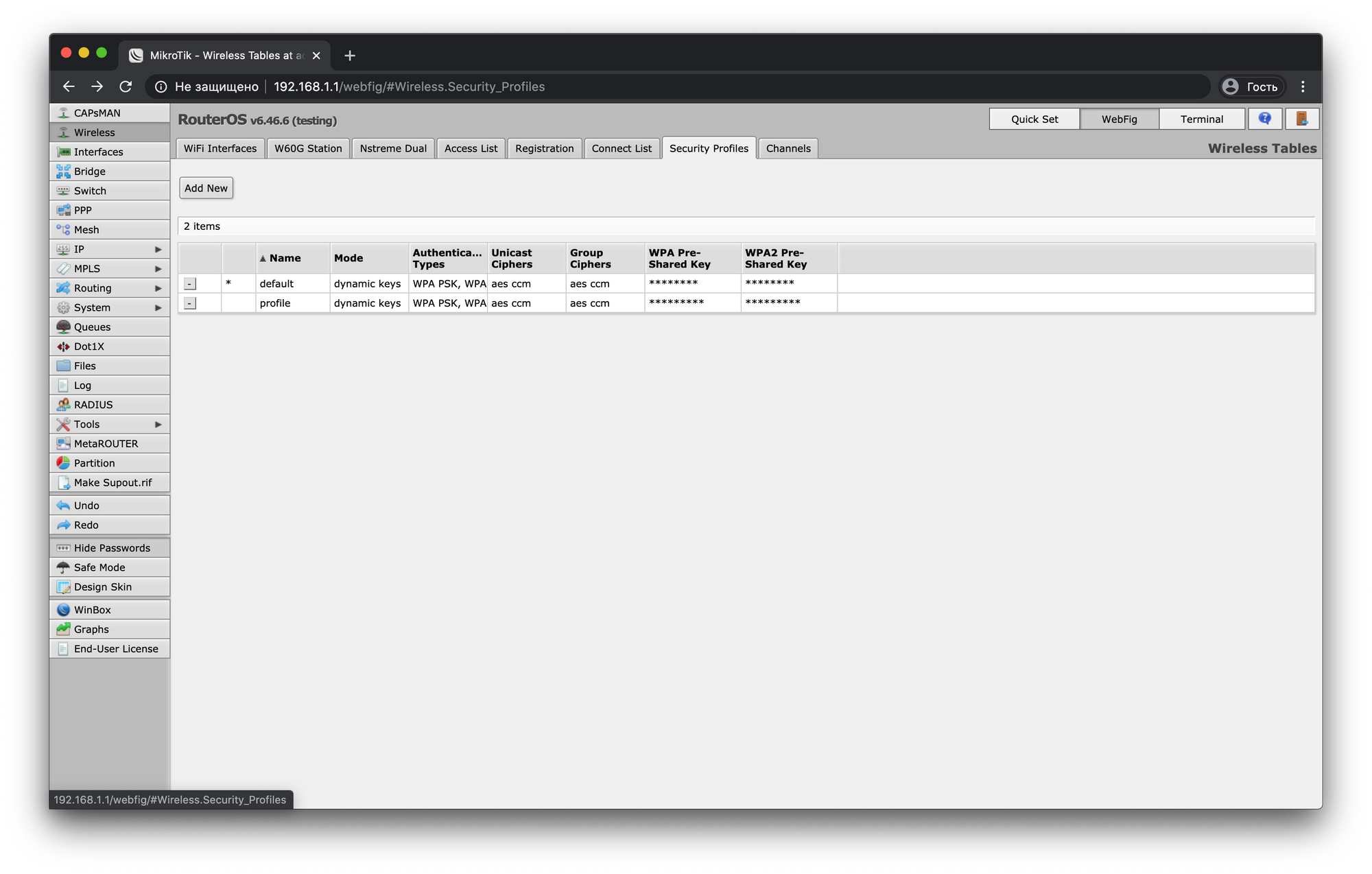Screen dimensions: 1372x874
Task: Switch to WiFi Interfaces tab
Action: coord(220,148)
